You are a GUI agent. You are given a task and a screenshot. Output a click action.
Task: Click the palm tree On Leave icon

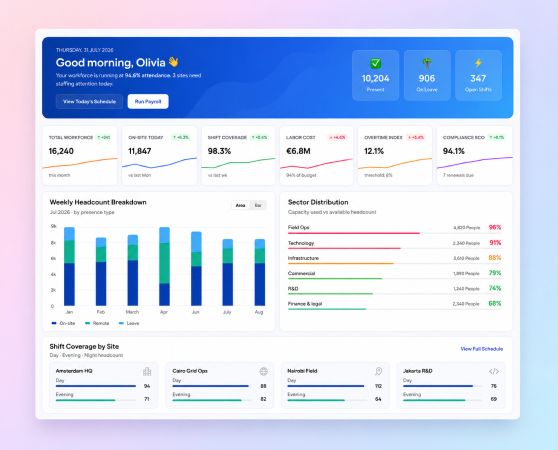pos(427,64)
